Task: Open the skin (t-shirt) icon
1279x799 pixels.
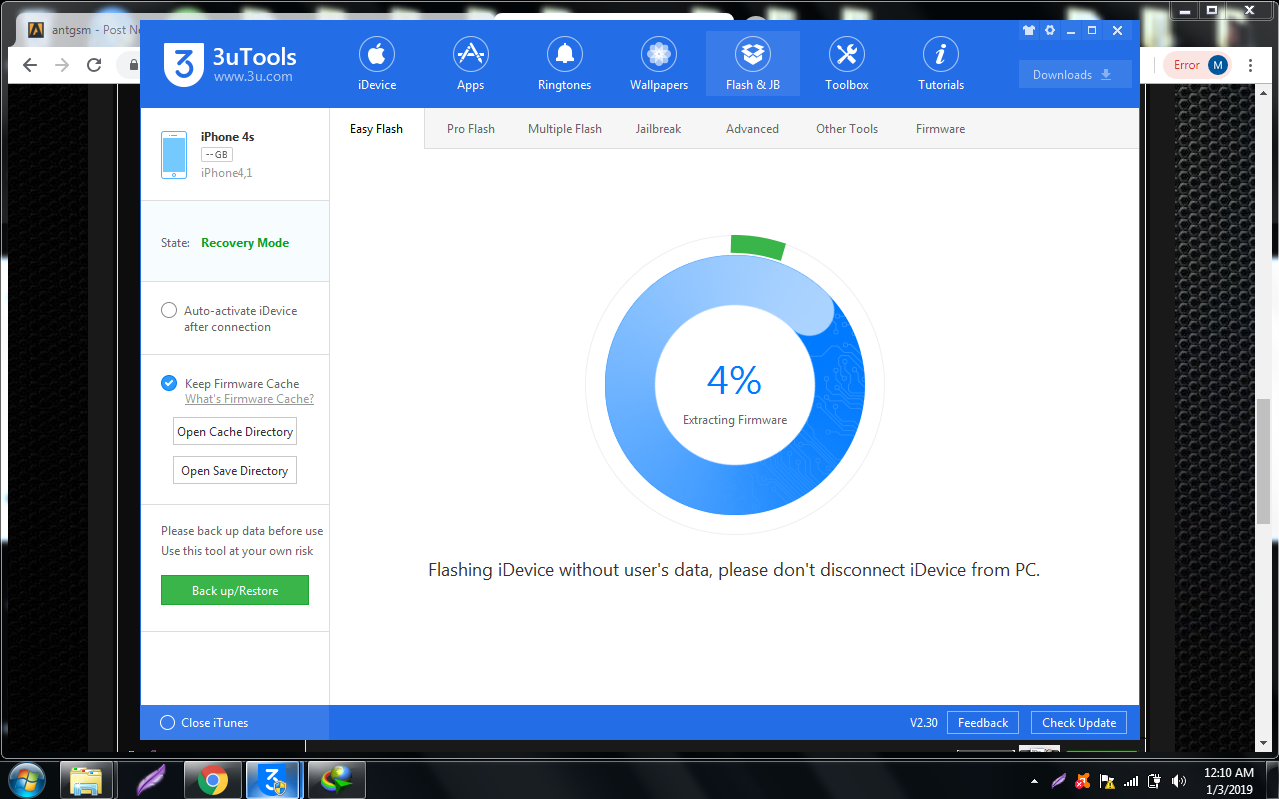Action: tap(1028, 31)
